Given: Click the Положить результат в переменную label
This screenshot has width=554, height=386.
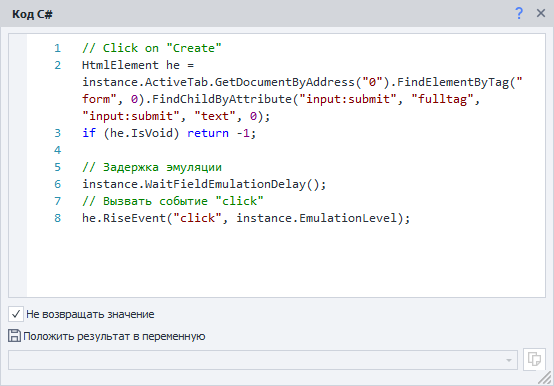Looking at the screenshot, I should pyautogui.click(x=114, y=336).
